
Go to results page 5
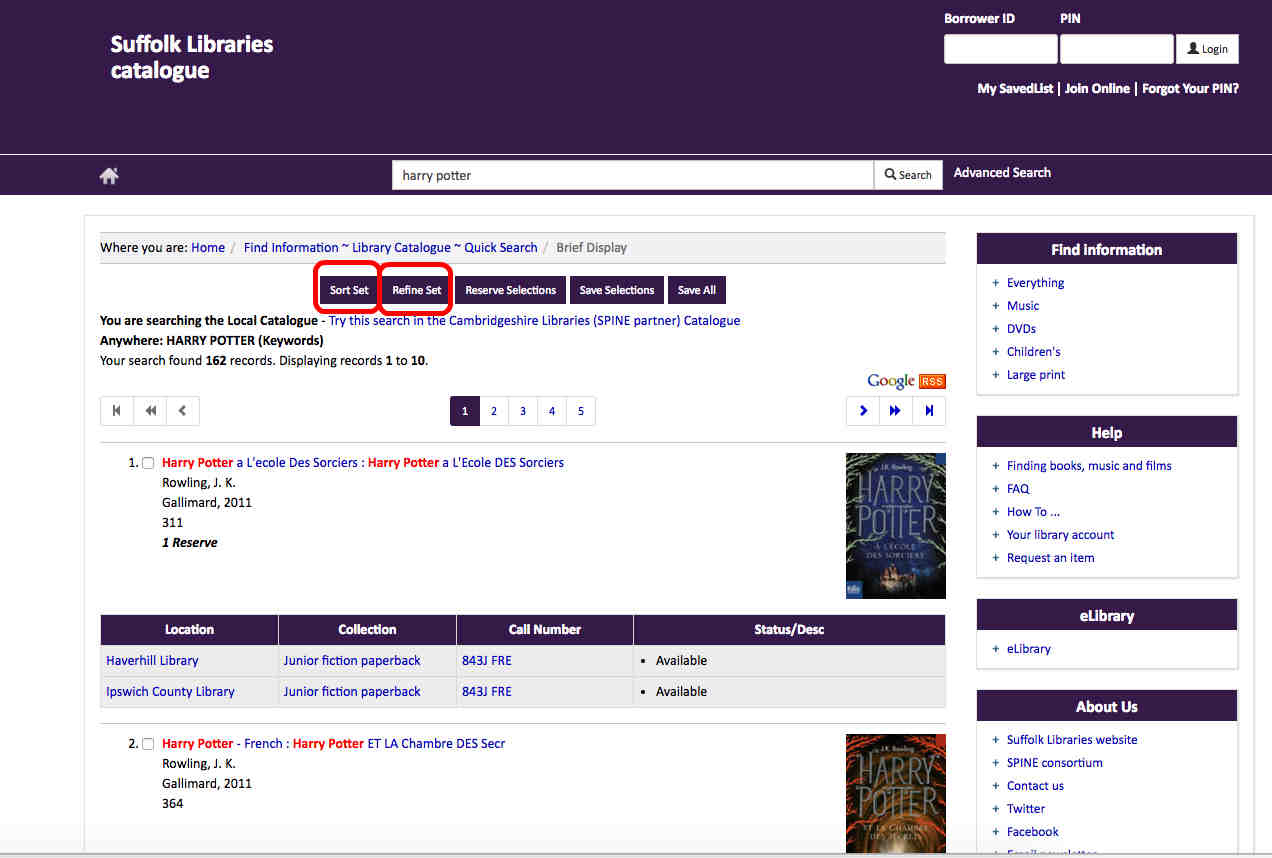581,411
